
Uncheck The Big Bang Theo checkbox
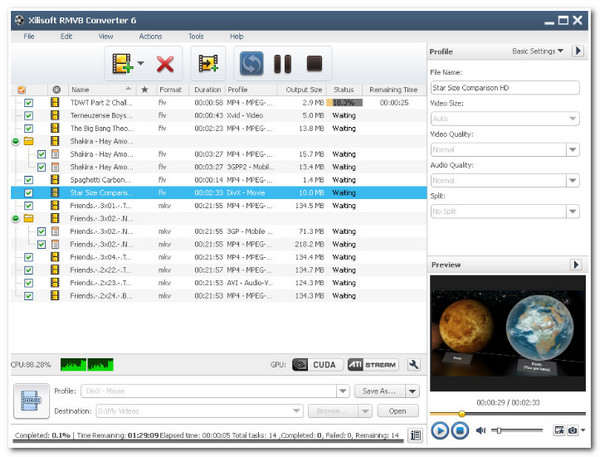[29, 128]
